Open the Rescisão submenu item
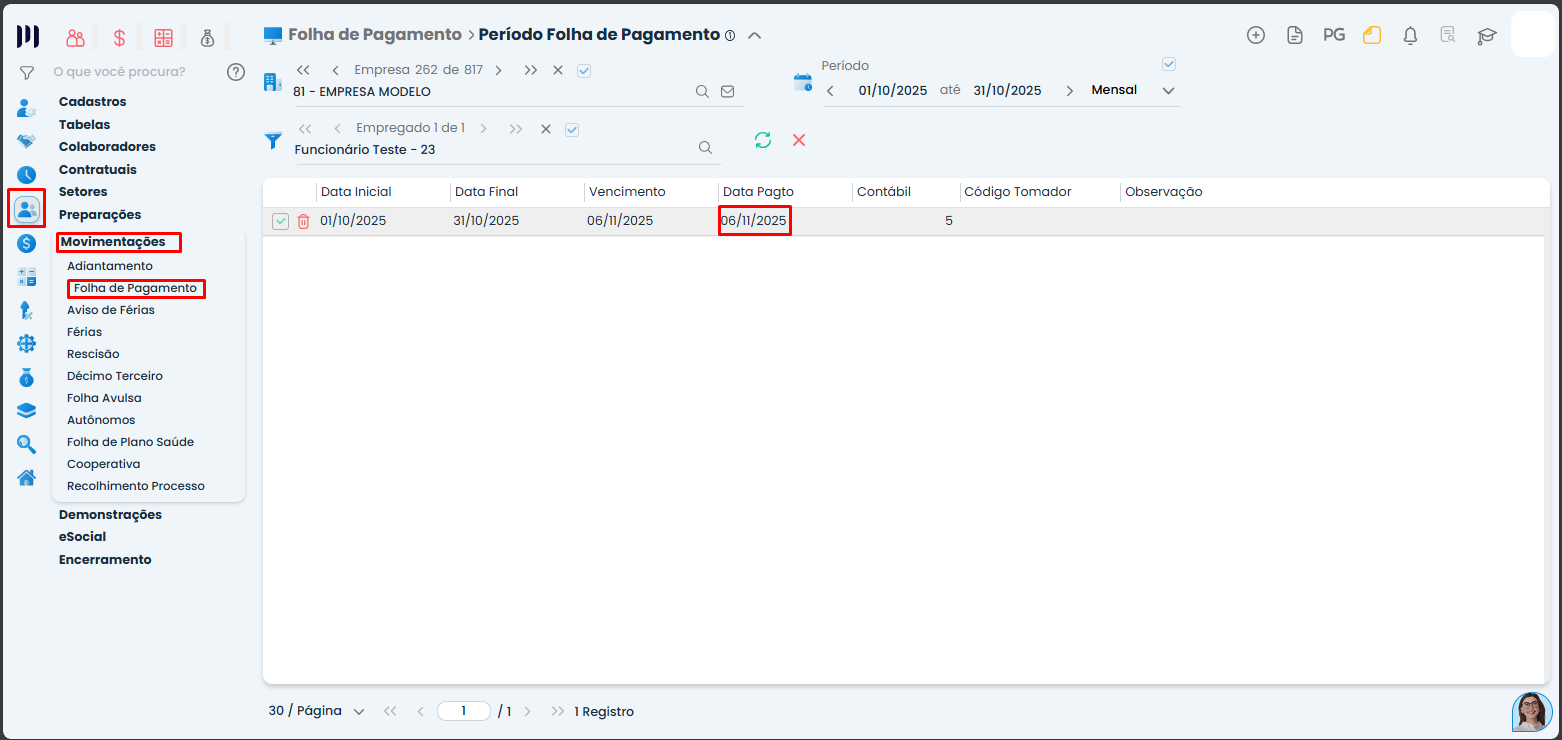 coord(93,354)
